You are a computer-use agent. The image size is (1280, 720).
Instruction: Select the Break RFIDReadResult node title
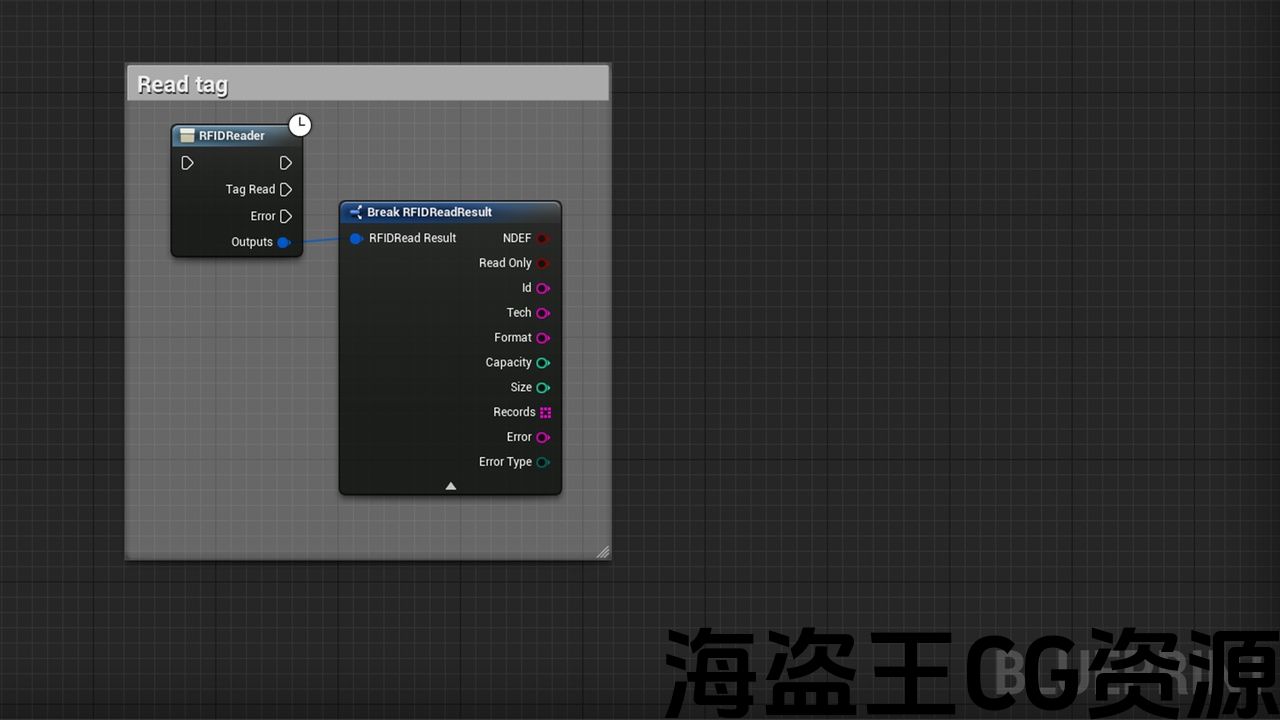(x=429, y=212)
